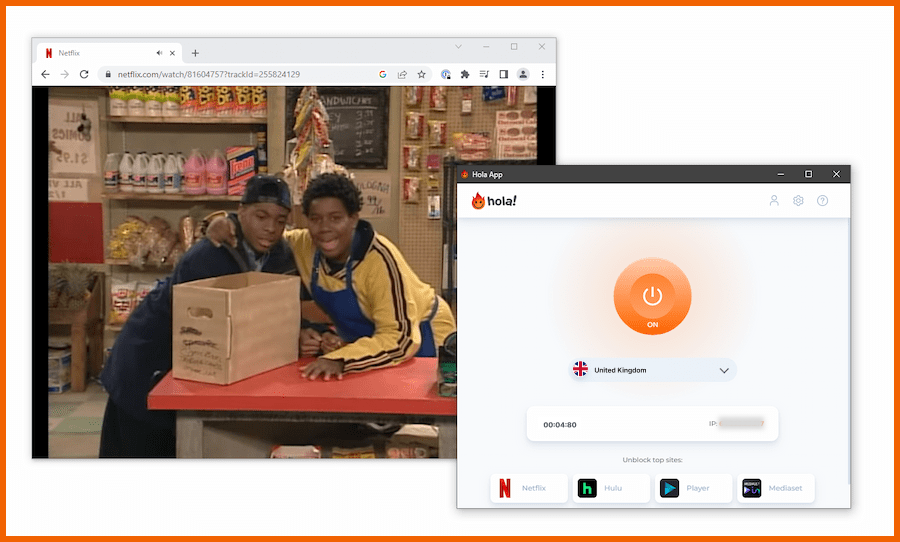Turn off the Hola VPN power button
900x542 pixels.
tap(652, 297)
